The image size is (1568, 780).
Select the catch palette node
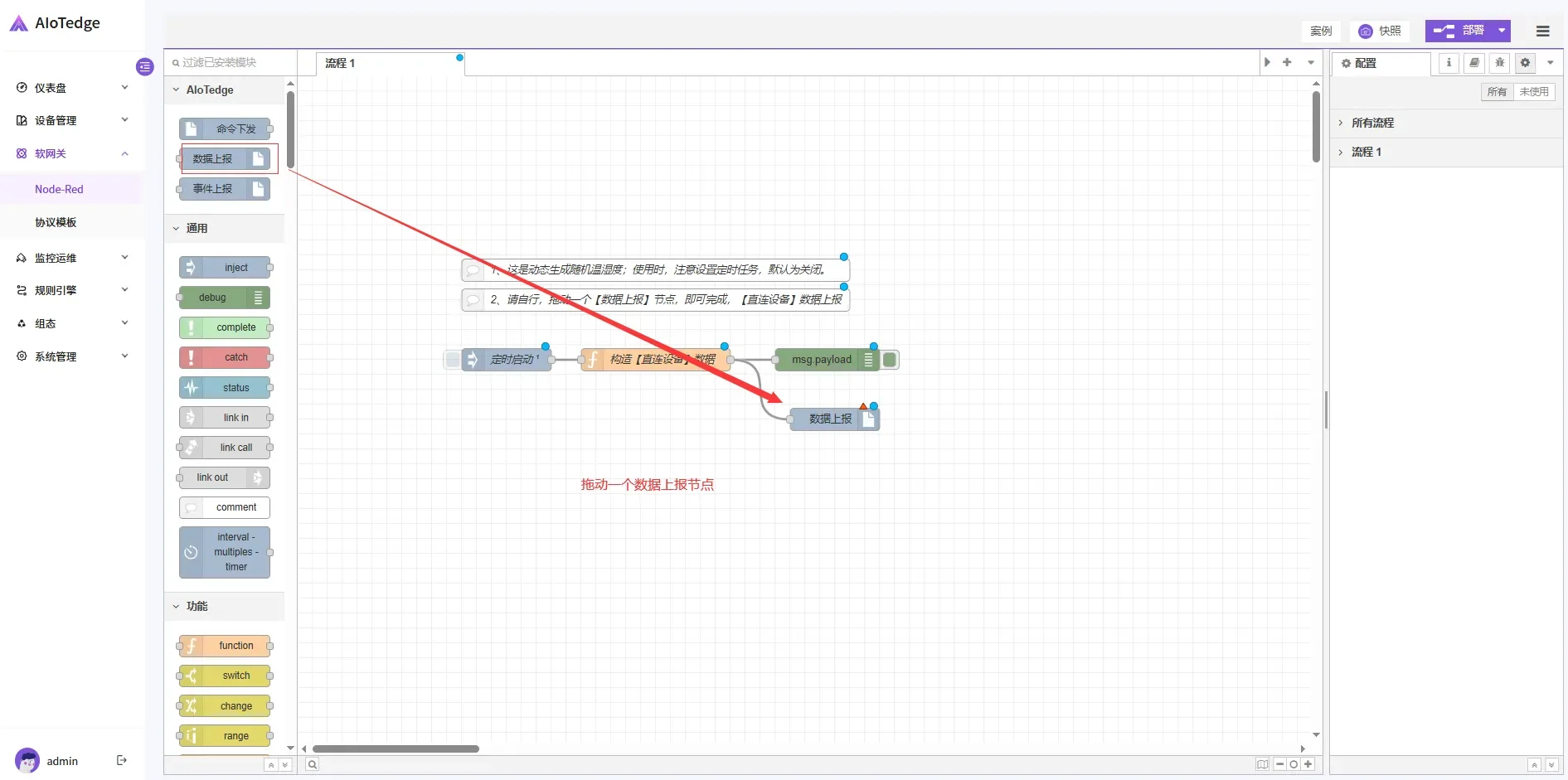[225, 357]
